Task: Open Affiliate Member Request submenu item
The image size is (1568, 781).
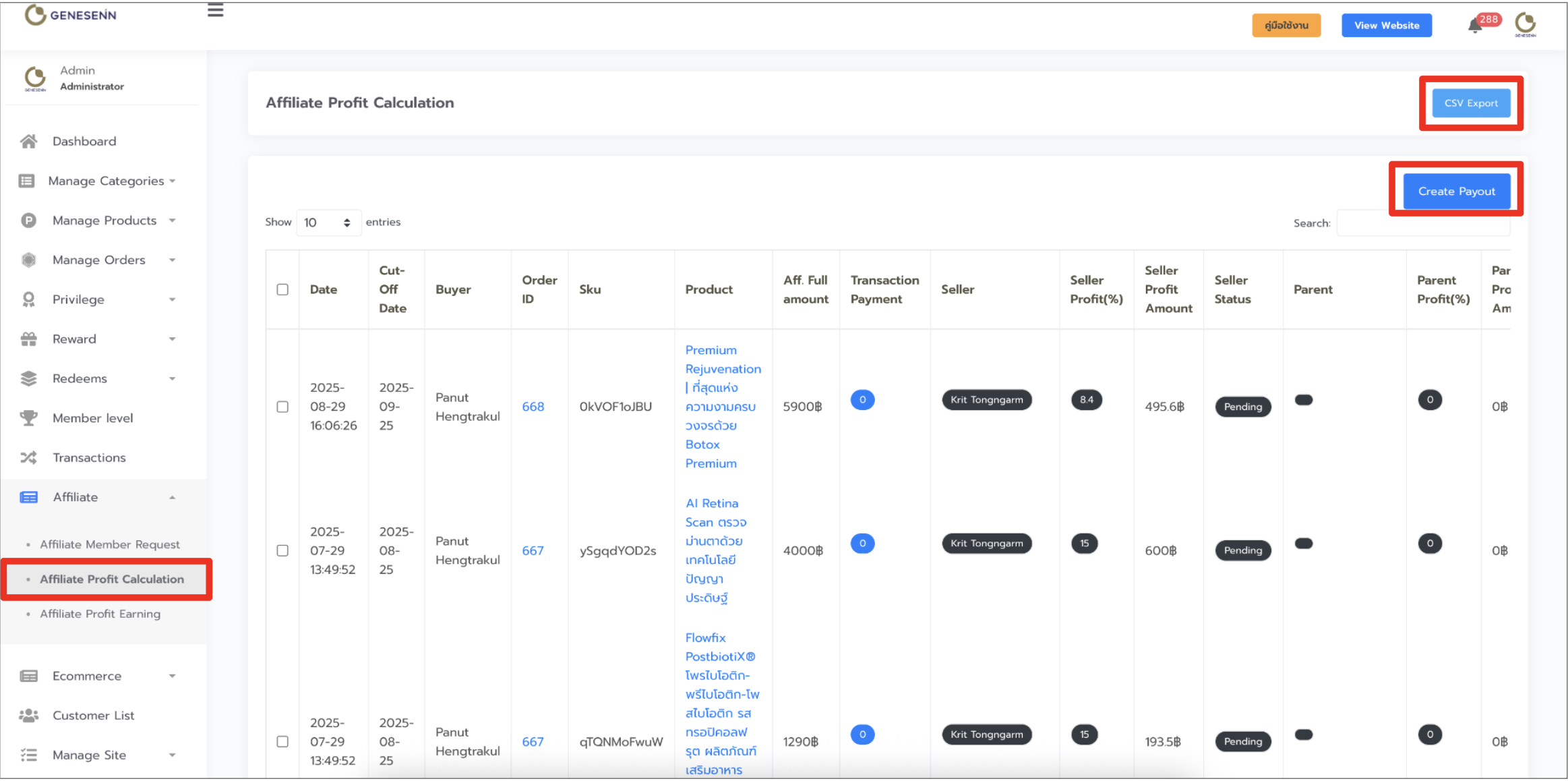Action: (109, 544)
